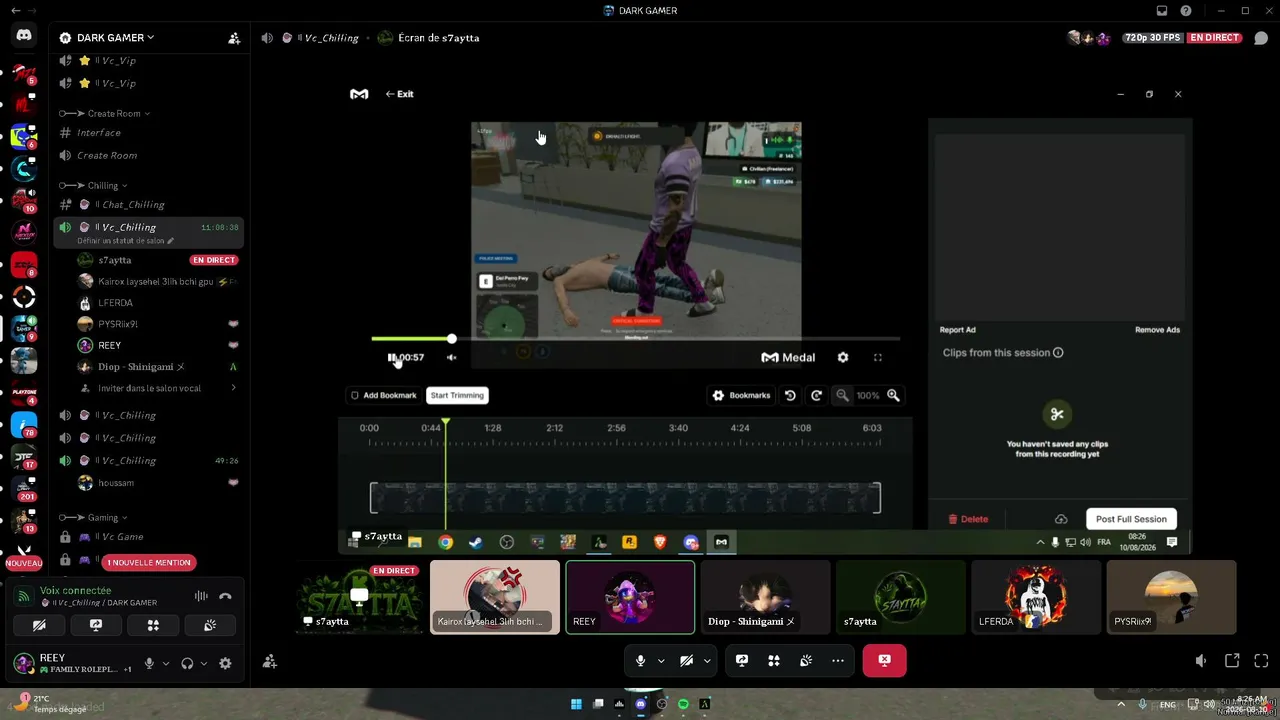Redo the edit in Medal
The height and width of the screenshot is (720, 1280).
click(816, 395)
